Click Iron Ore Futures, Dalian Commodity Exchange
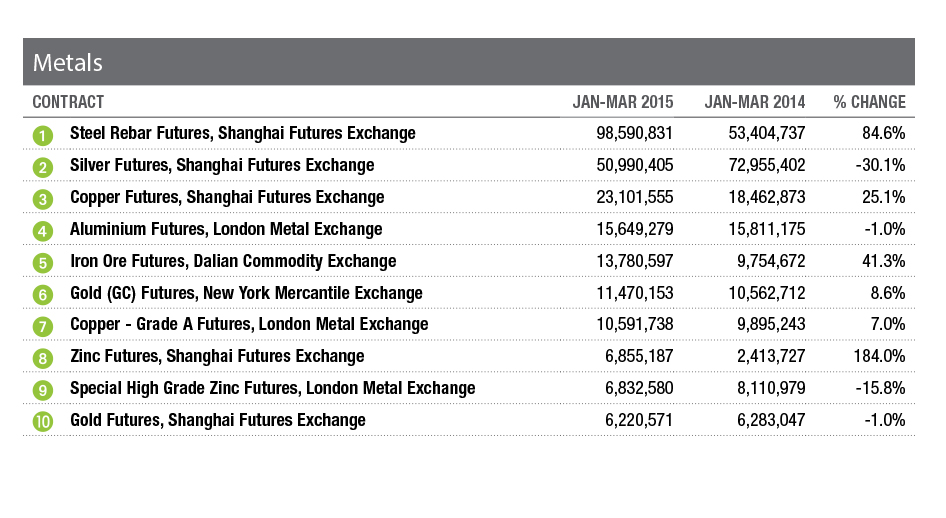Viewport: 946px width, 518px height. 233,261
